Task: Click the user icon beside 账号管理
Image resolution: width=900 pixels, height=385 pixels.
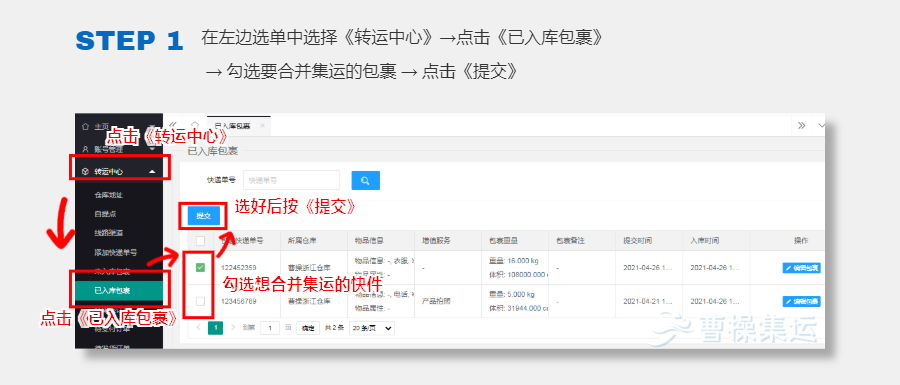Action: coord(86,149)
